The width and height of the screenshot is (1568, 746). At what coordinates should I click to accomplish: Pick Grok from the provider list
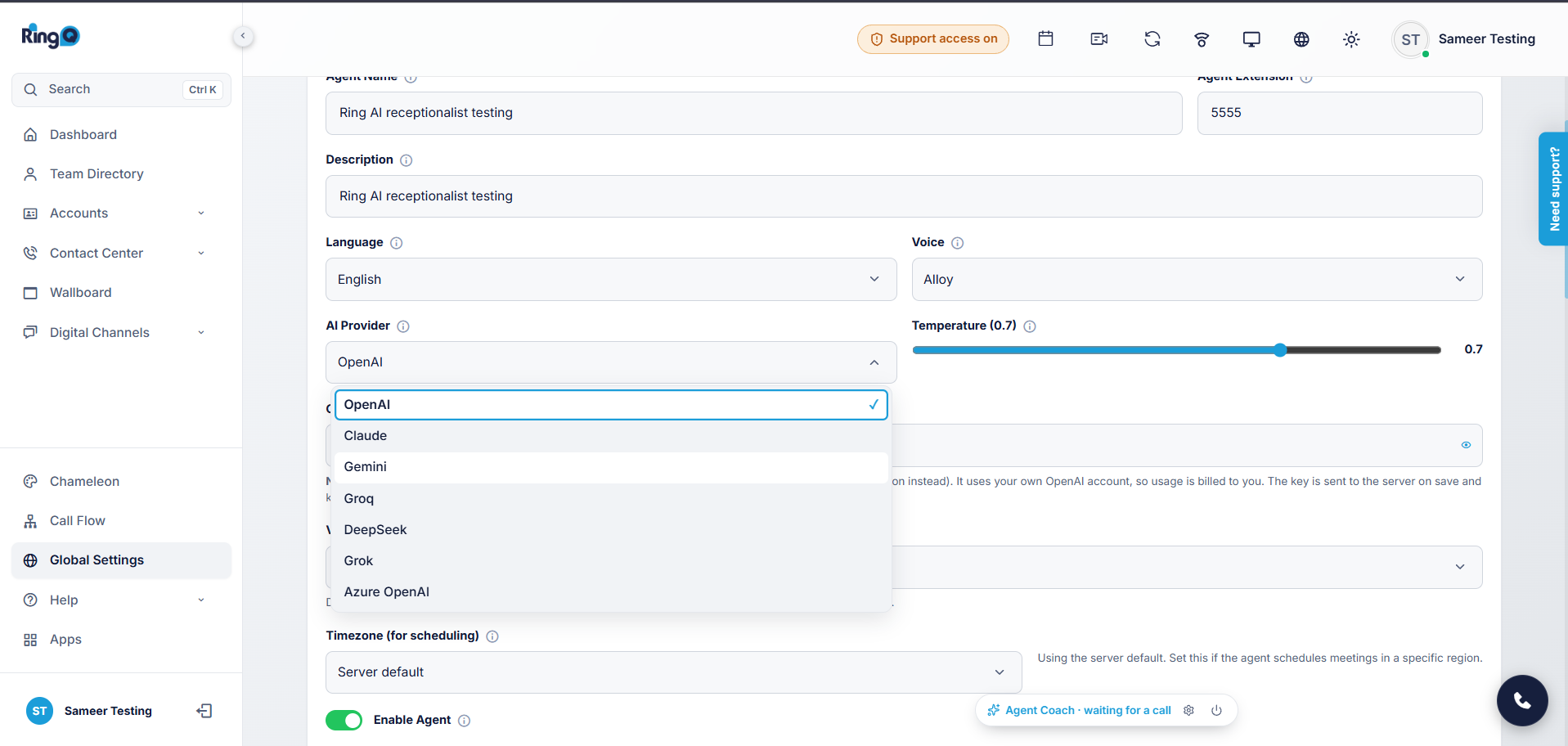point(611,561)
